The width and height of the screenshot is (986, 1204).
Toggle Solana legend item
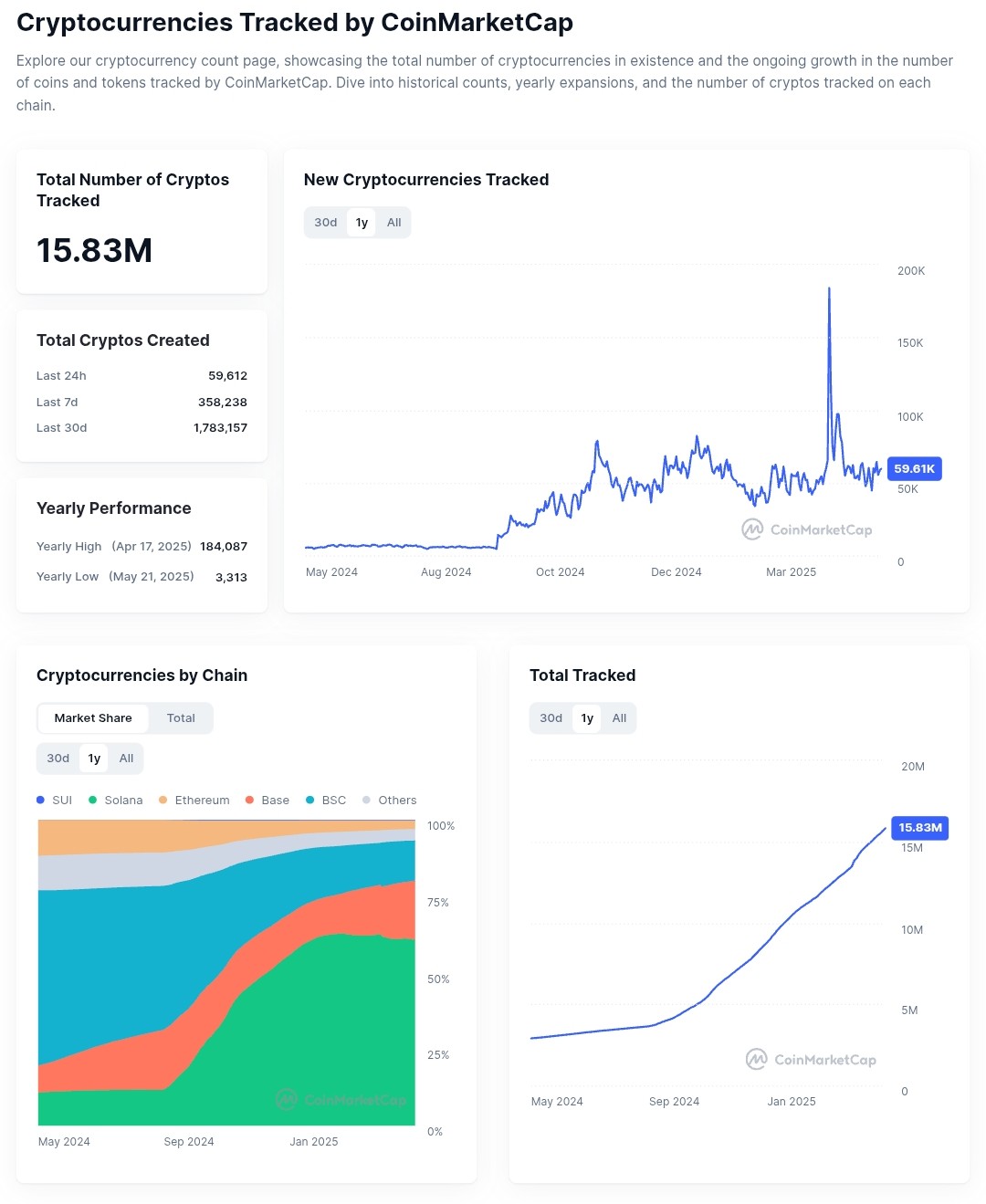pyautogui.click(x=116, y=801)
